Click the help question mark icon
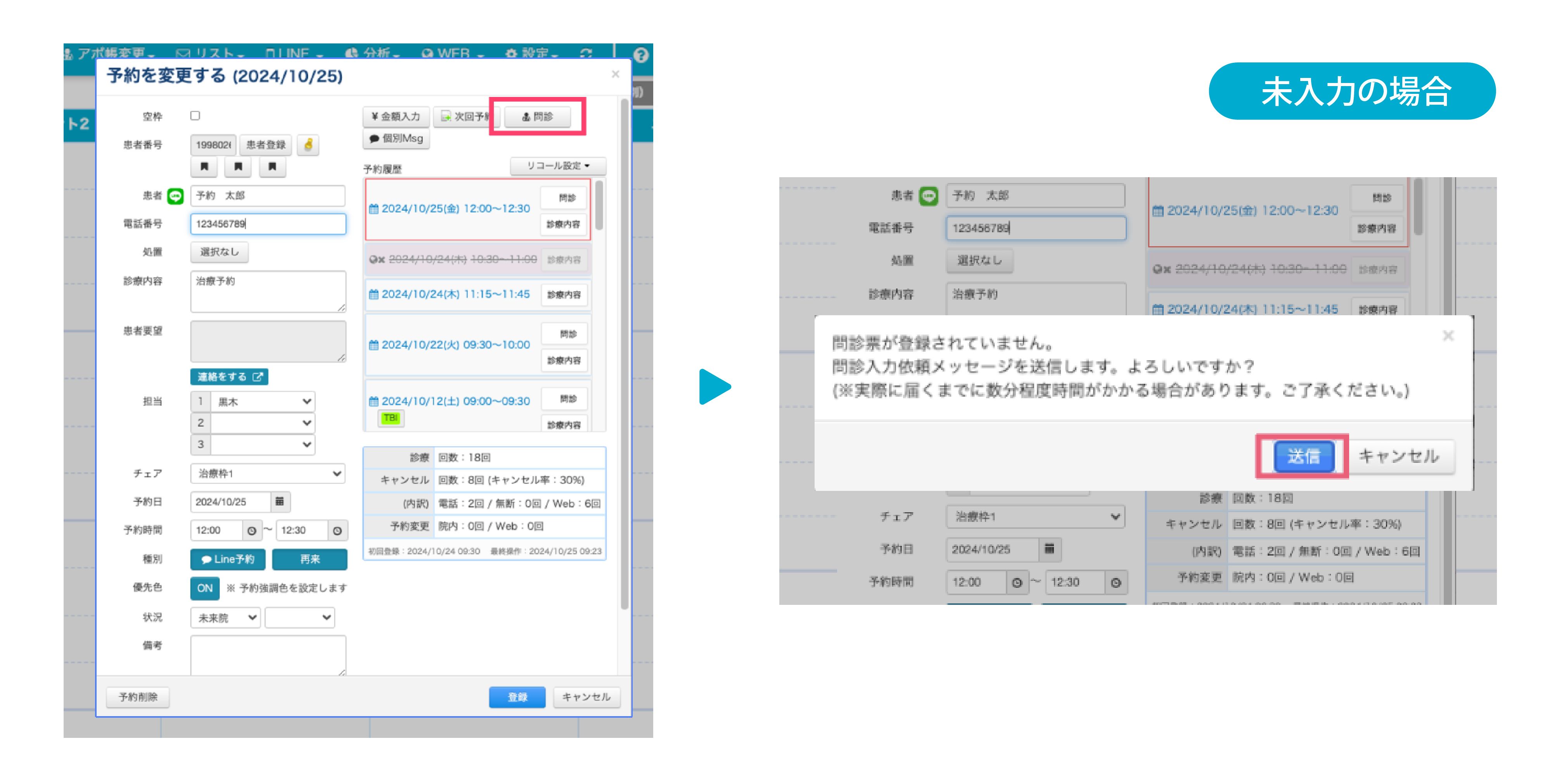This screenshot has width=1552, height=784. pos(640,55)
